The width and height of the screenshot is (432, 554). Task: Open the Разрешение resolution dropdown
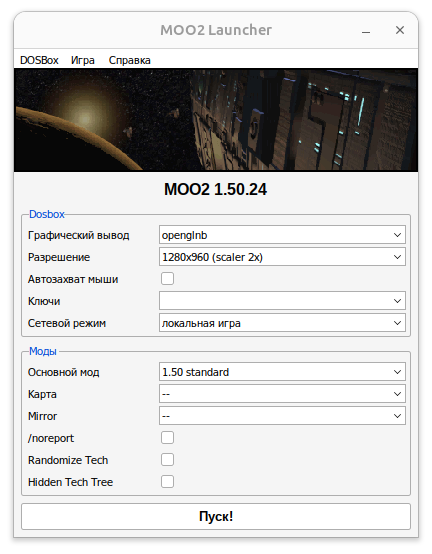(x=282, y=257)
